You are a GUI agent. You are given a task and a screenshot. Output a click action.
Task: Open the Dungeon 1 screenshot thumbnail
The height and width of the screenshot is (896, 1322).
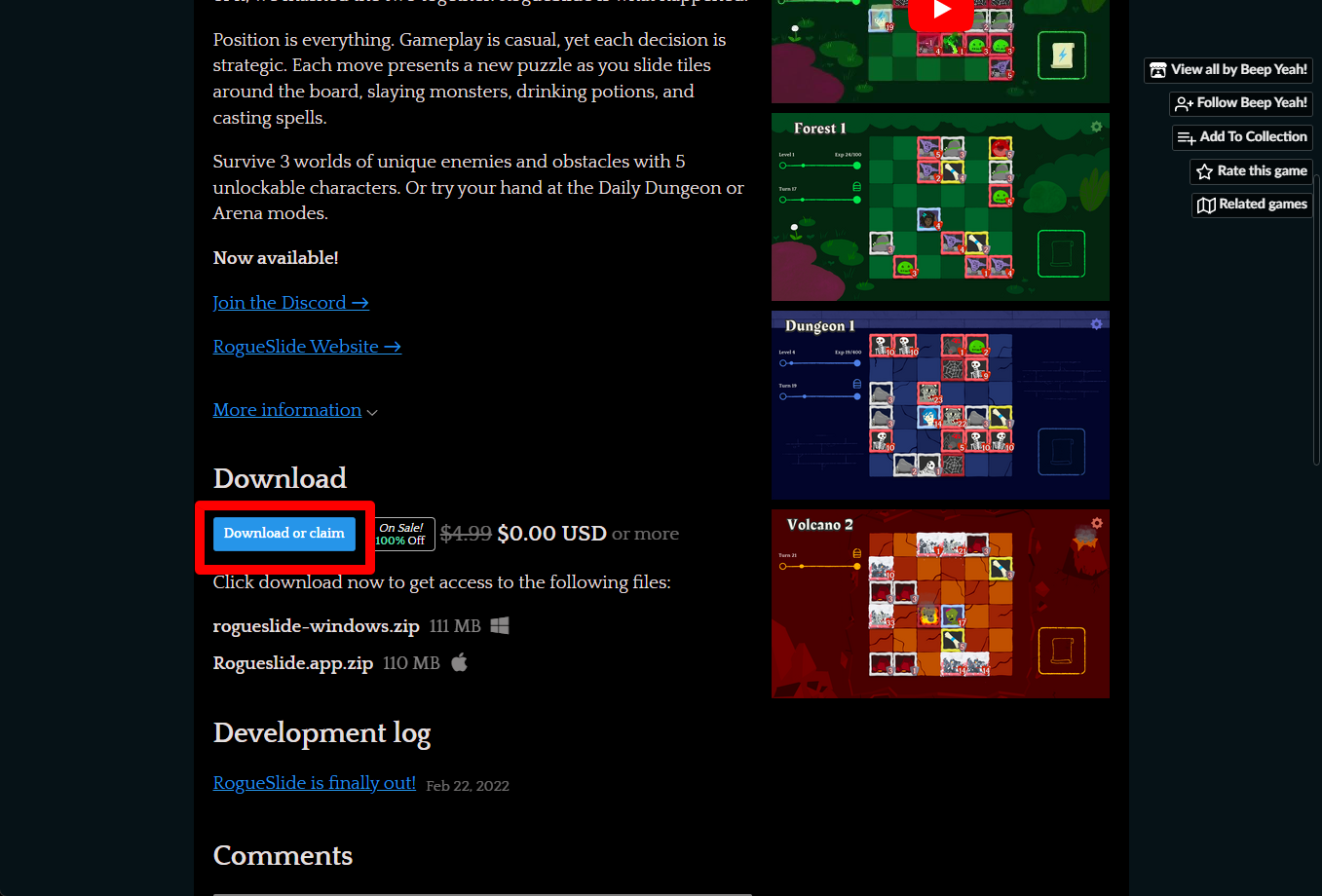(x=940, y=405)
